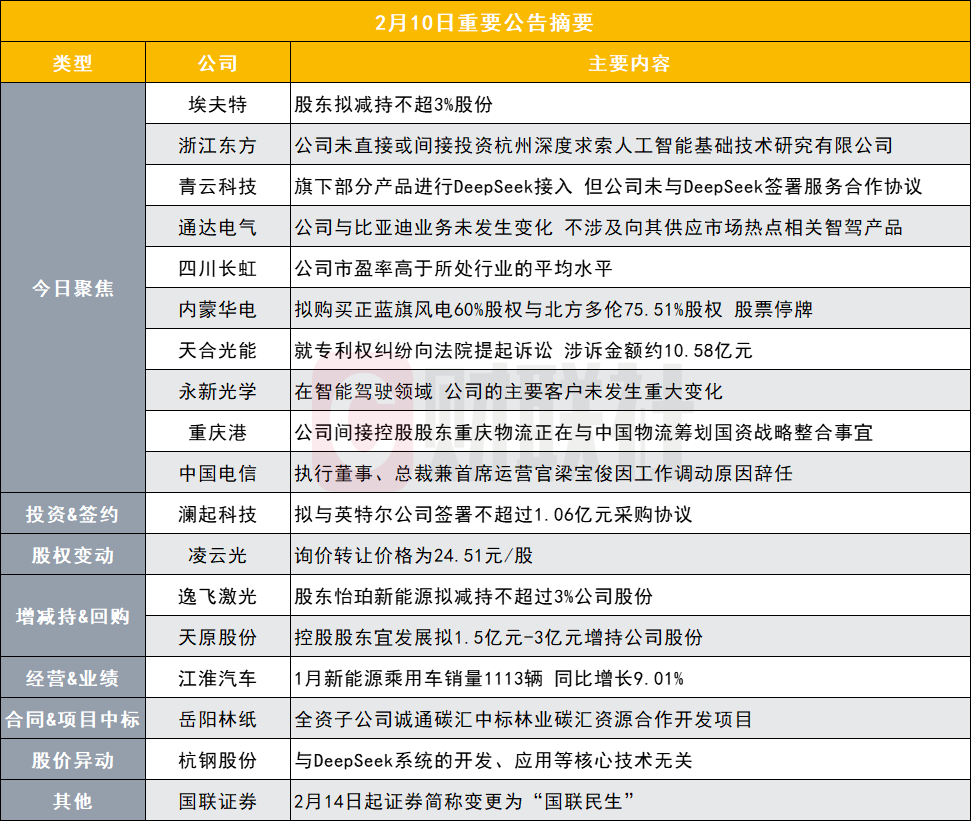Click company name '凌云光'

(x=217, y=555)
